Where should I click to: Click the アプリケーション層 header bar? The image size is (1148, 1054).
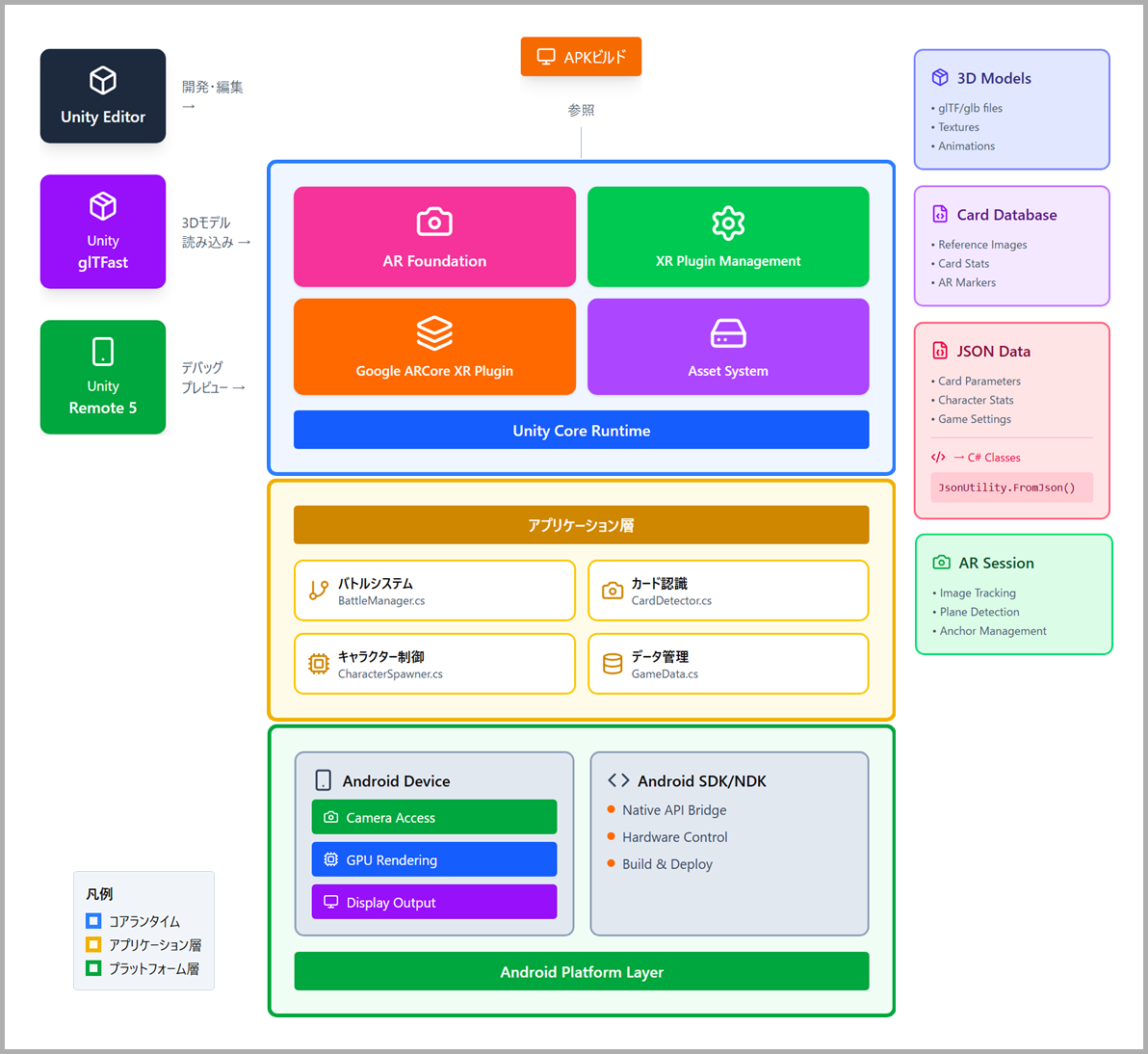581,525
